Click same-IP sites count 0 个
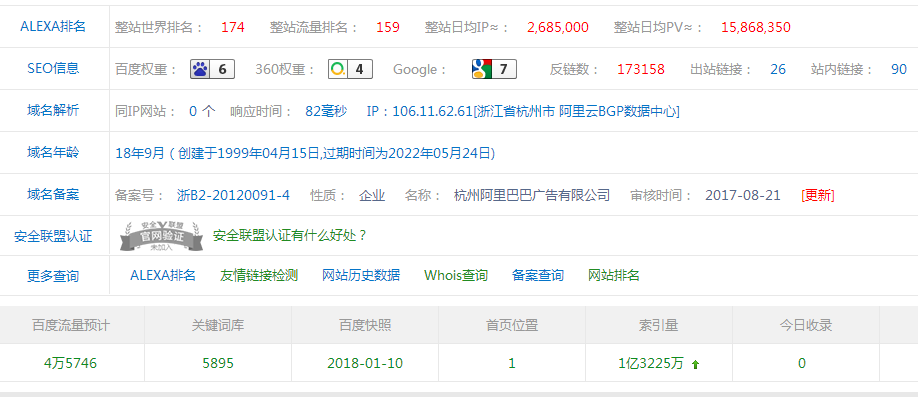Screen dimensions: 918x397 click(x=202, y=111)
